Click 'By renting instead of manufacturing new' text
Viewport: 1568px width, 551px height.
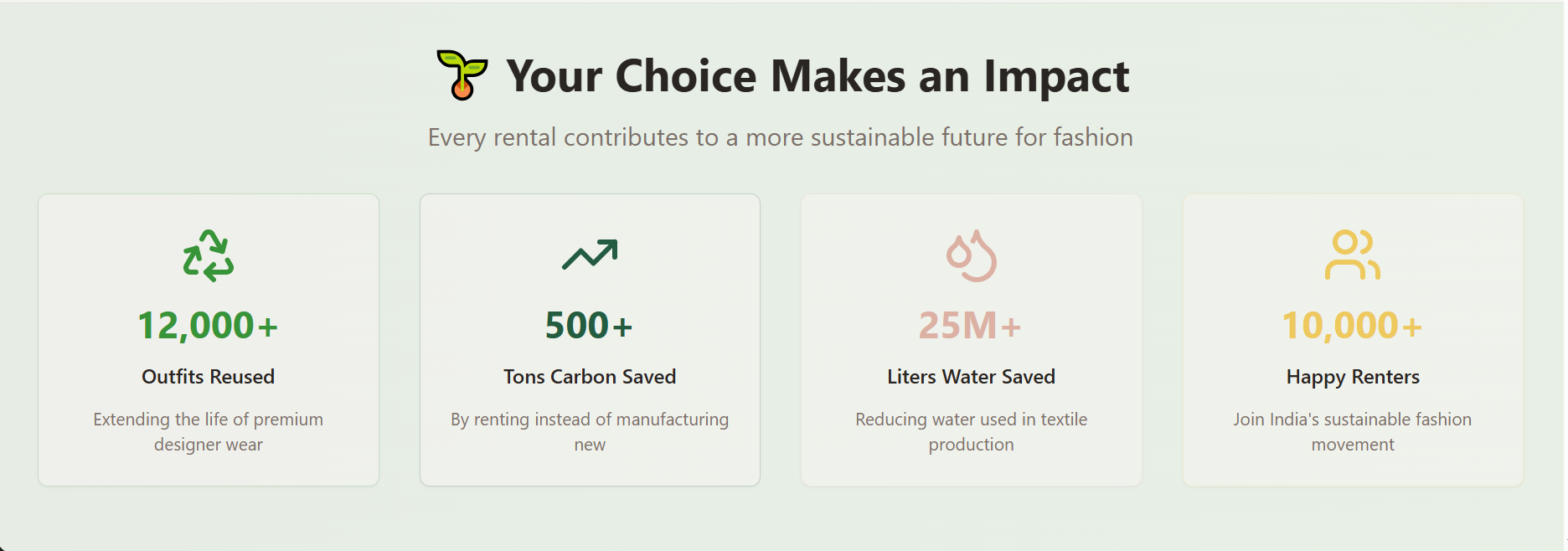pyautogui.click(x=590, y=432)
